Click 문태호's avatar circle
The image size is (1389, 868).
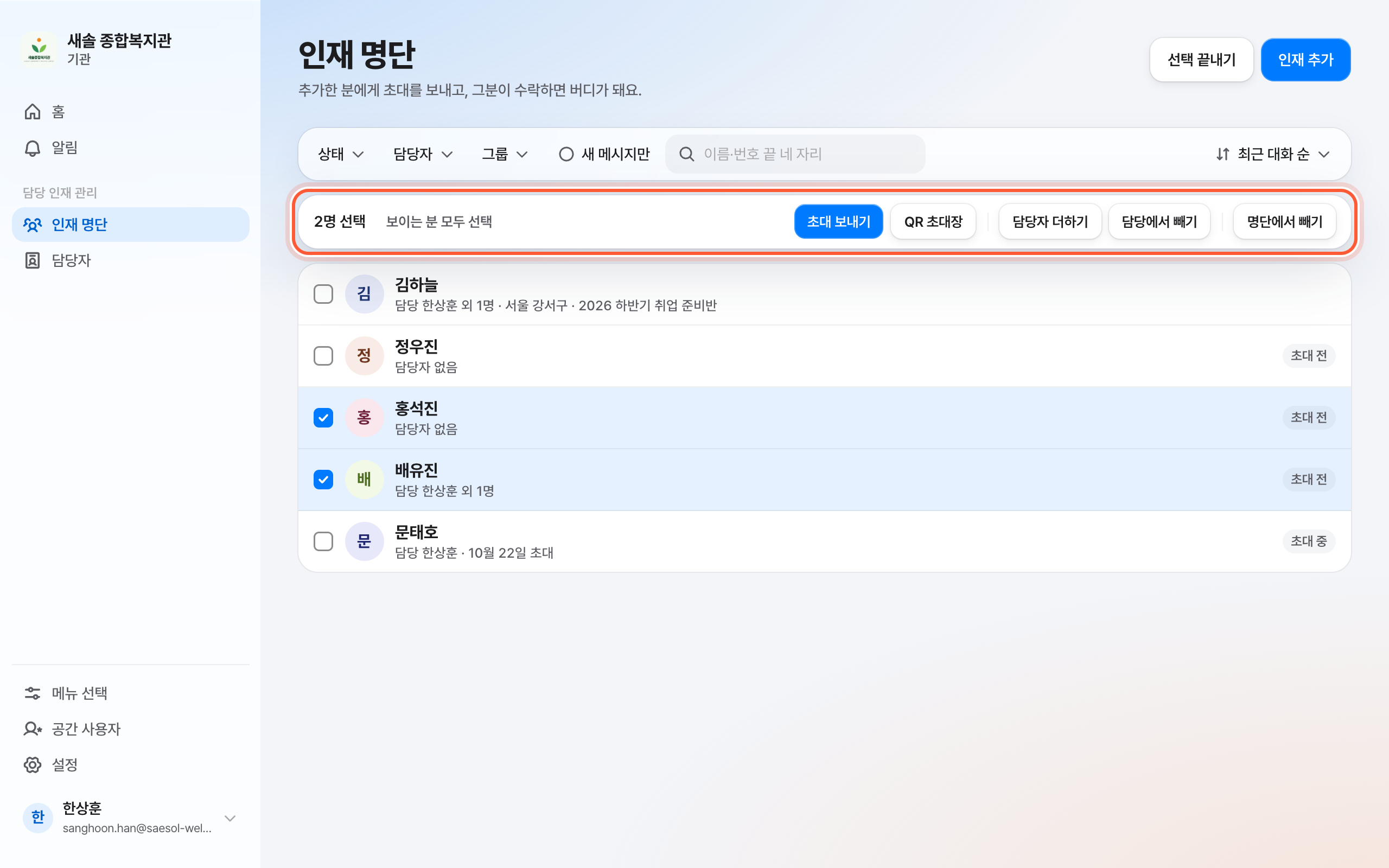click(364, 541)
